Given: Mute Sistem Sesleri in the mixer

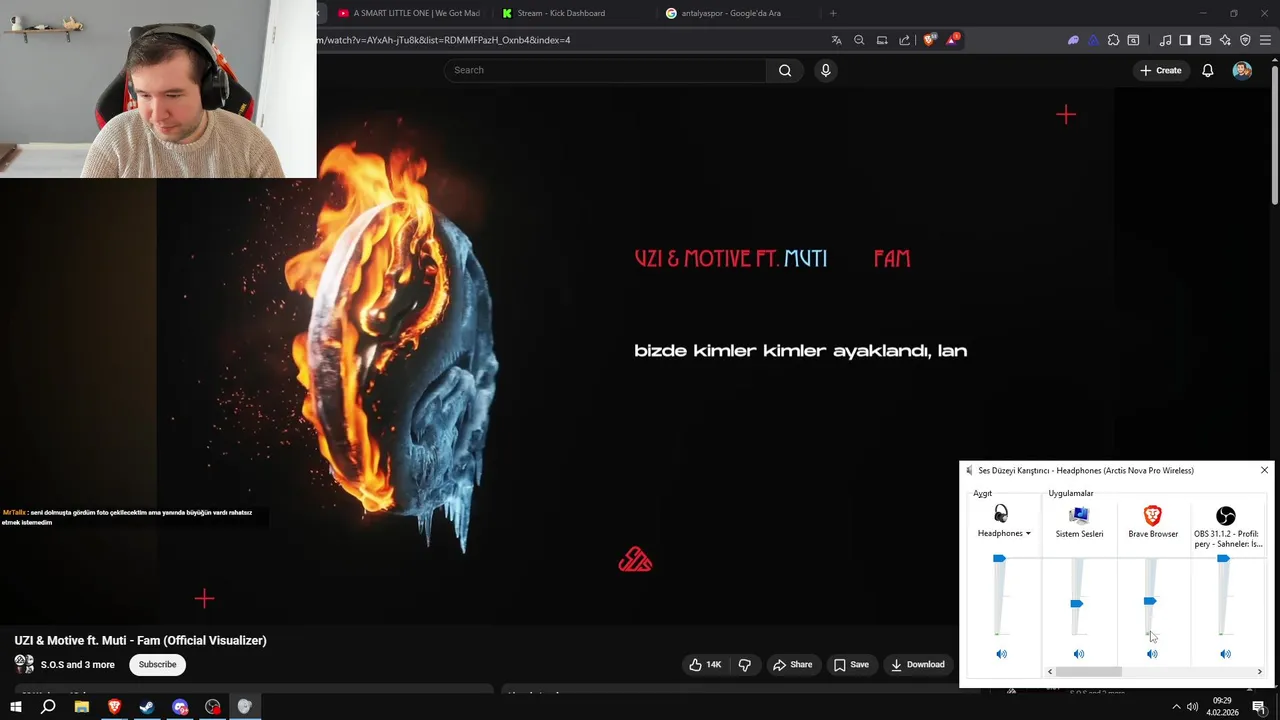Looking at the screenshot, I should (x=1078, y=654).
